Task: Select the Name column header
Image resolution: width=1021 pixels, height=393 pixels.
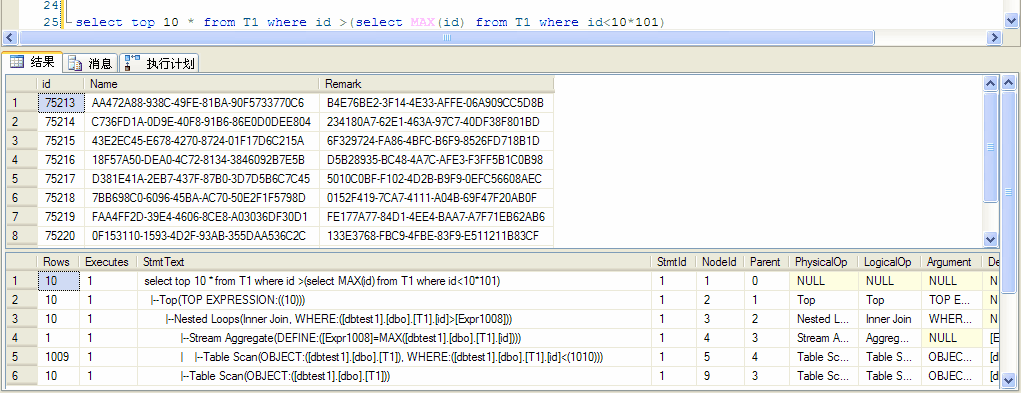Action: click(x=201, y=84)
